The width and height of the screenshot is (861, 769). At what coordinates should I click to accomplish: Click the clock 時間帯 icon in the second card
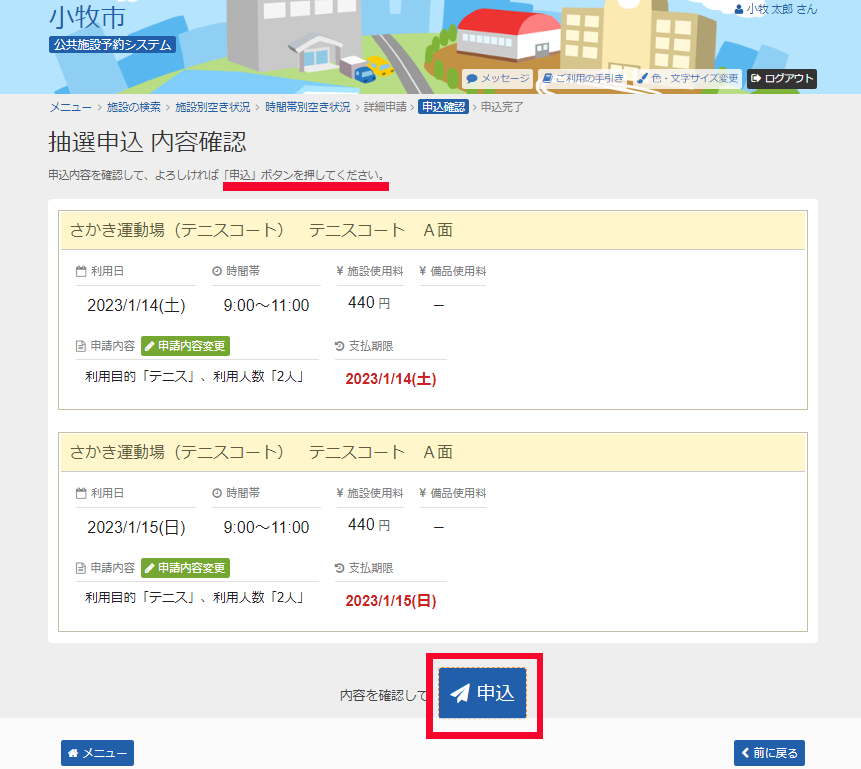coord(217,493)
